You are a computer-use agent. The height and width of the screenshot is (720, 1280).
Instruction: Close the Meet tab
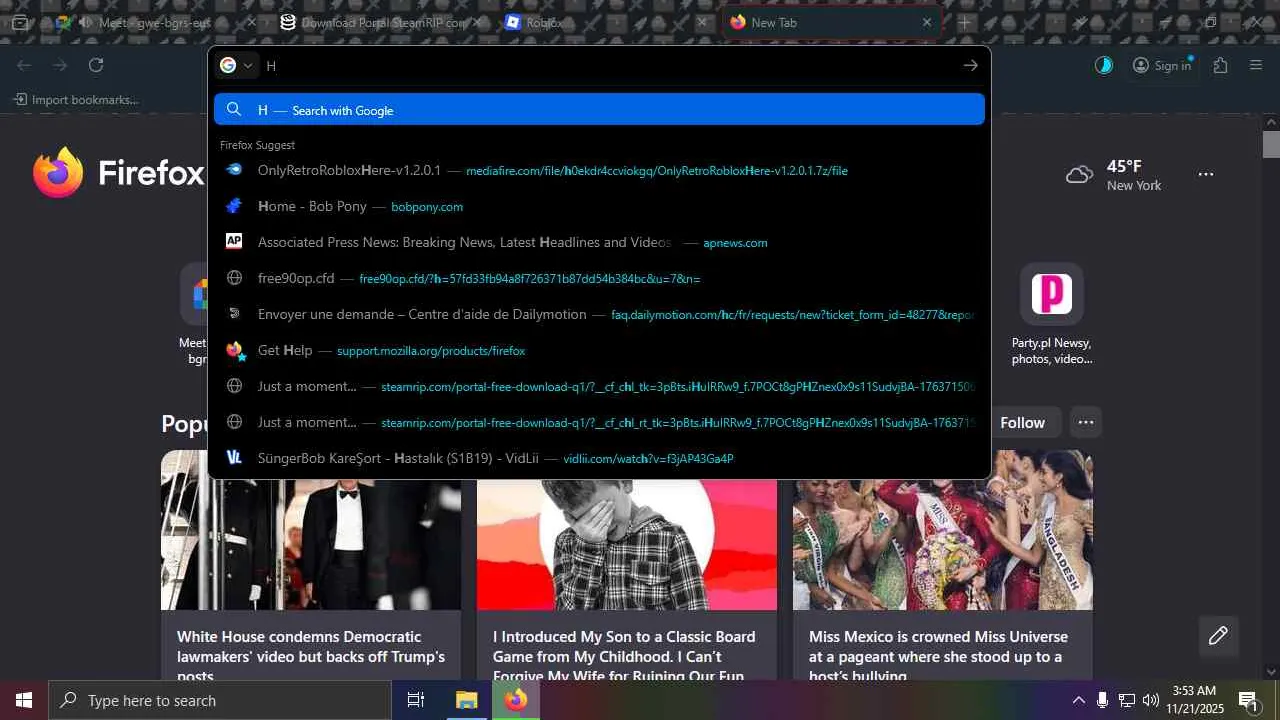coord(251,22)
